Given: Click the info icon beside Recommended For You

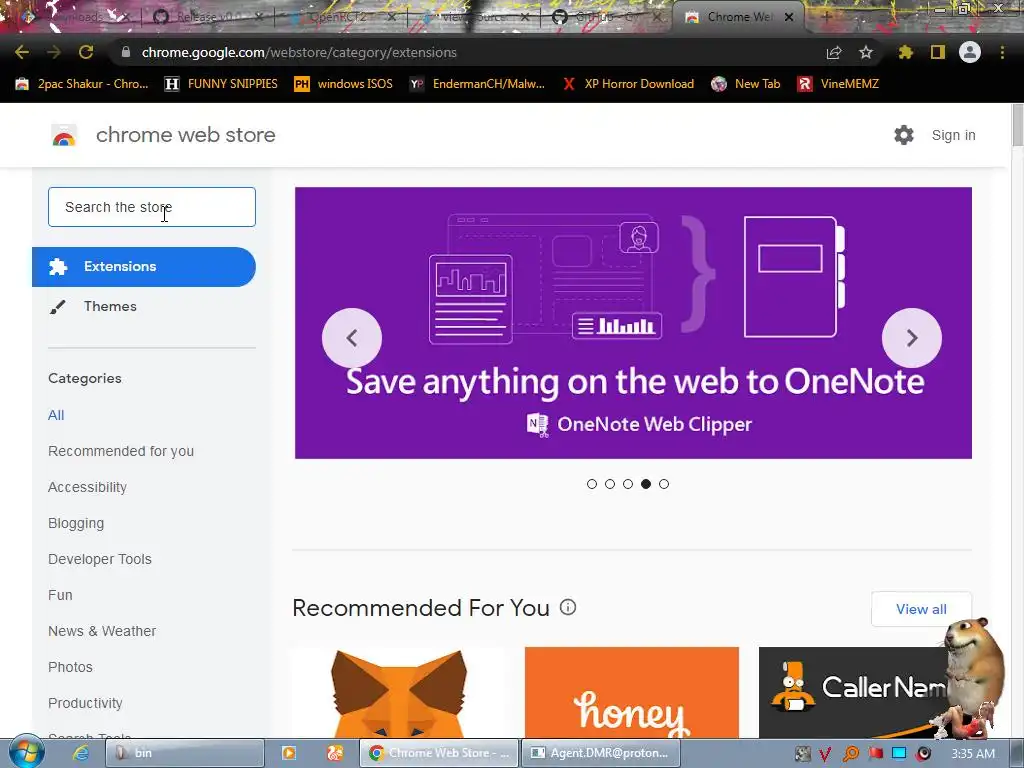Looking at the screenshot, I should (x=568, y=607).
